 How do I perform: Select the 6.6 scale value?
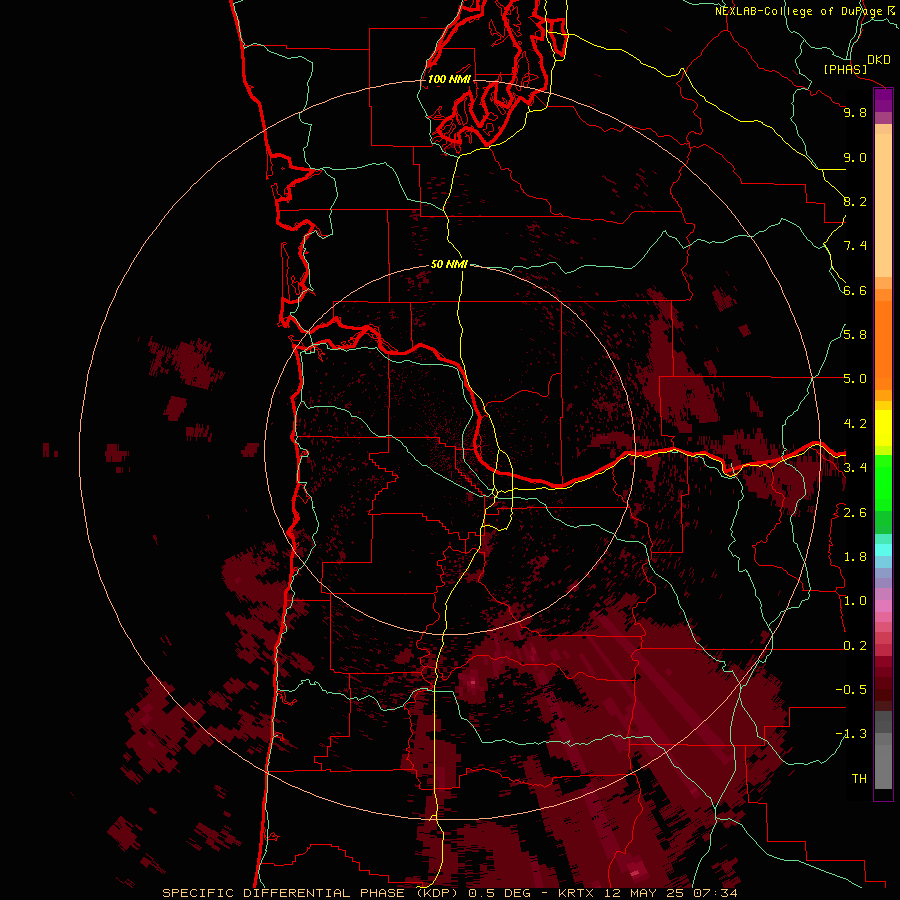coord(855,290)
